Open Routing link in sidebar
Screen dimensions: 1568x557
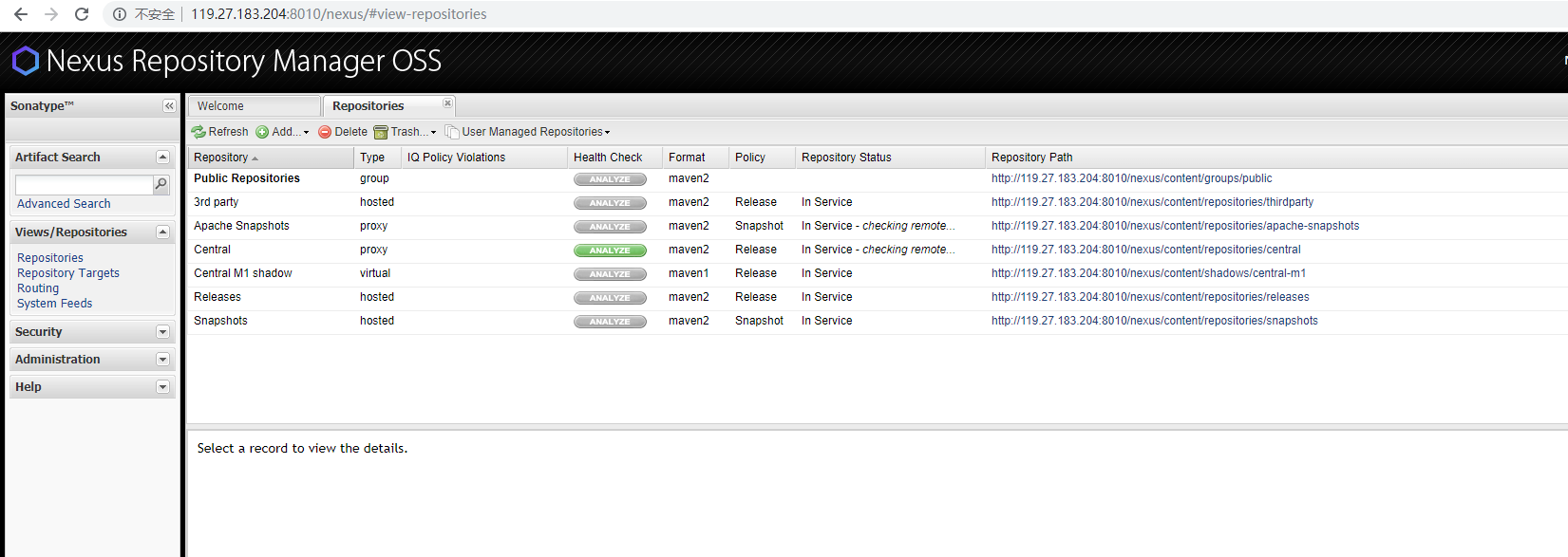pos(38,288)
